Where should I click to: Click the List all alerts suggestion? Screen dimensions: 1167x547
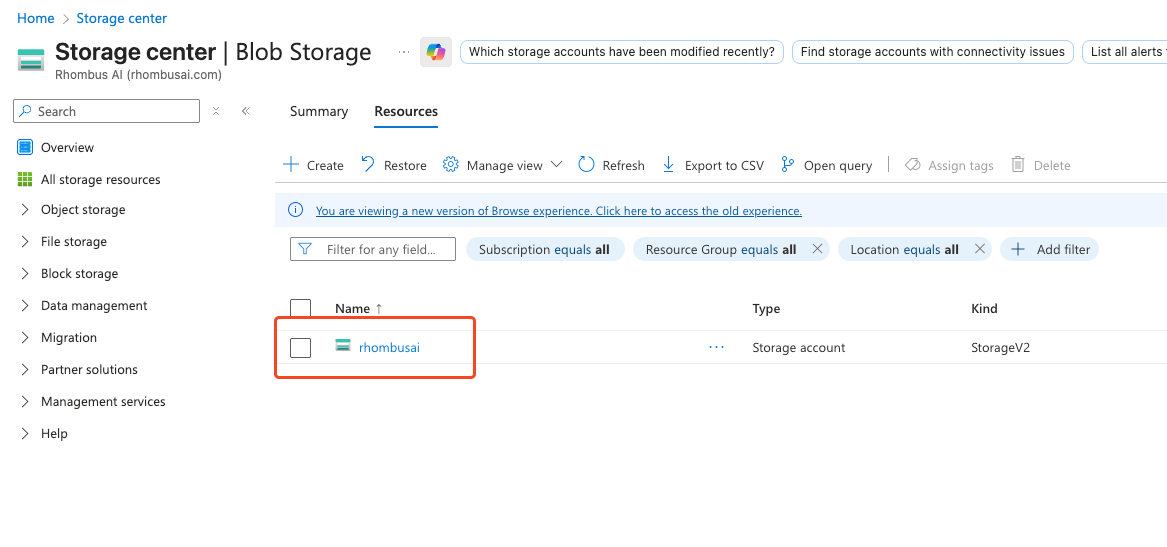1125,52
